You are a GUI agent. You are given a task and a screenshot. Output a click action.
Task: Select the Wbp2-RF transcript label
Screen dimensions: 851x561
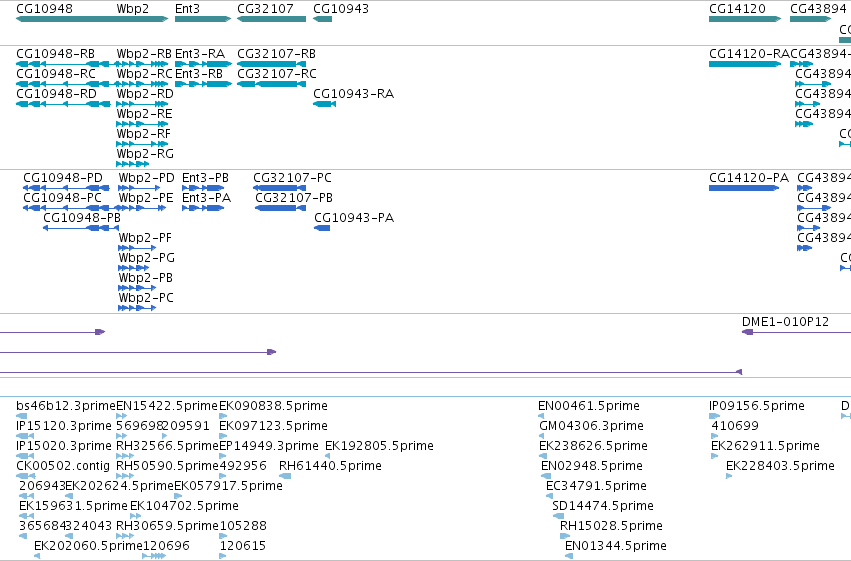(143, 134)
